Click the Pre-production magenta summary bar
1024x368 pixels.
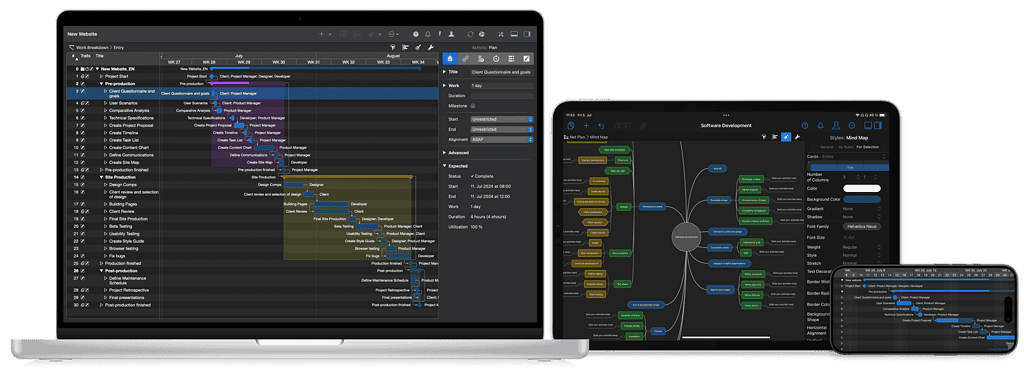229,83
